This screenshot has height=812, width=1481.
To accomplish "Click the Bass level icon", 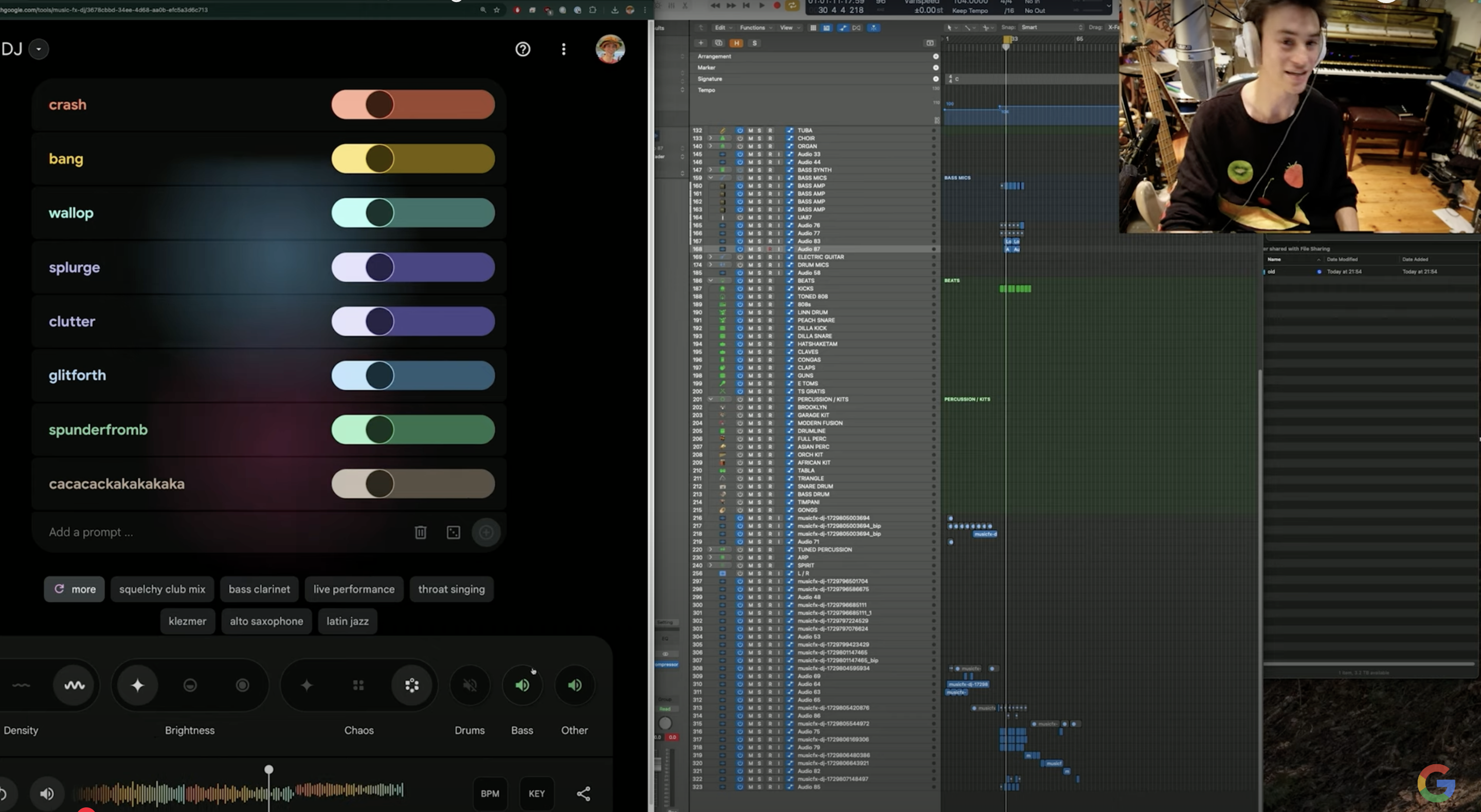I will point(523,684).
